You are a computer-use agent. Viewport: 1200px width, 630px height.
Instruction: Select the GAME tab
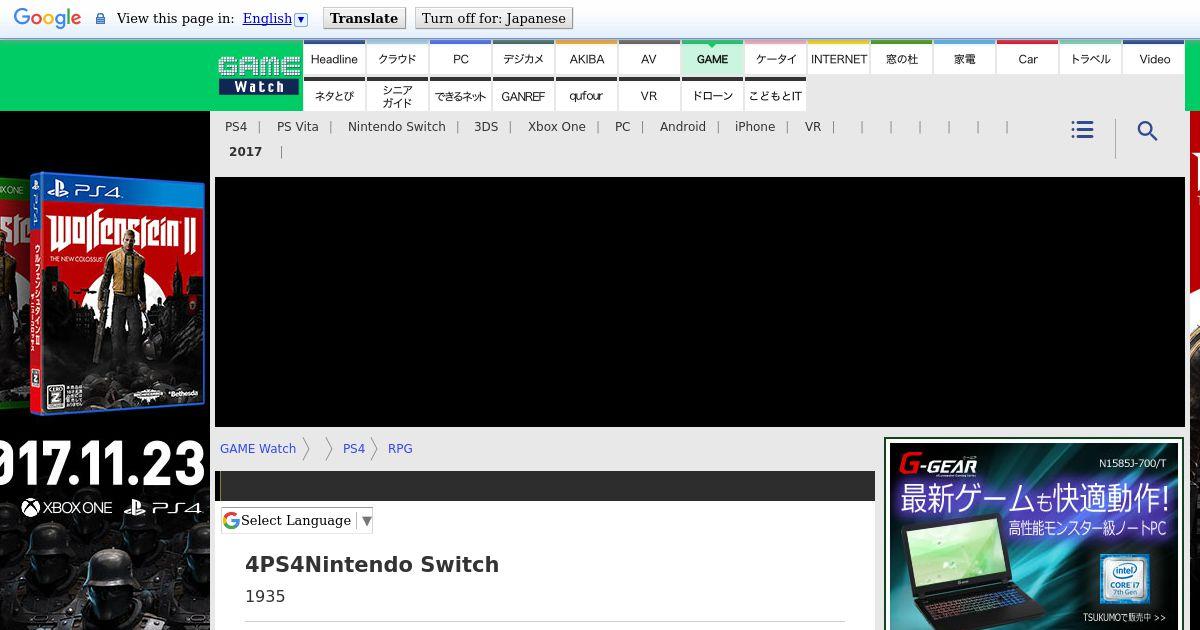coord(712,59)
